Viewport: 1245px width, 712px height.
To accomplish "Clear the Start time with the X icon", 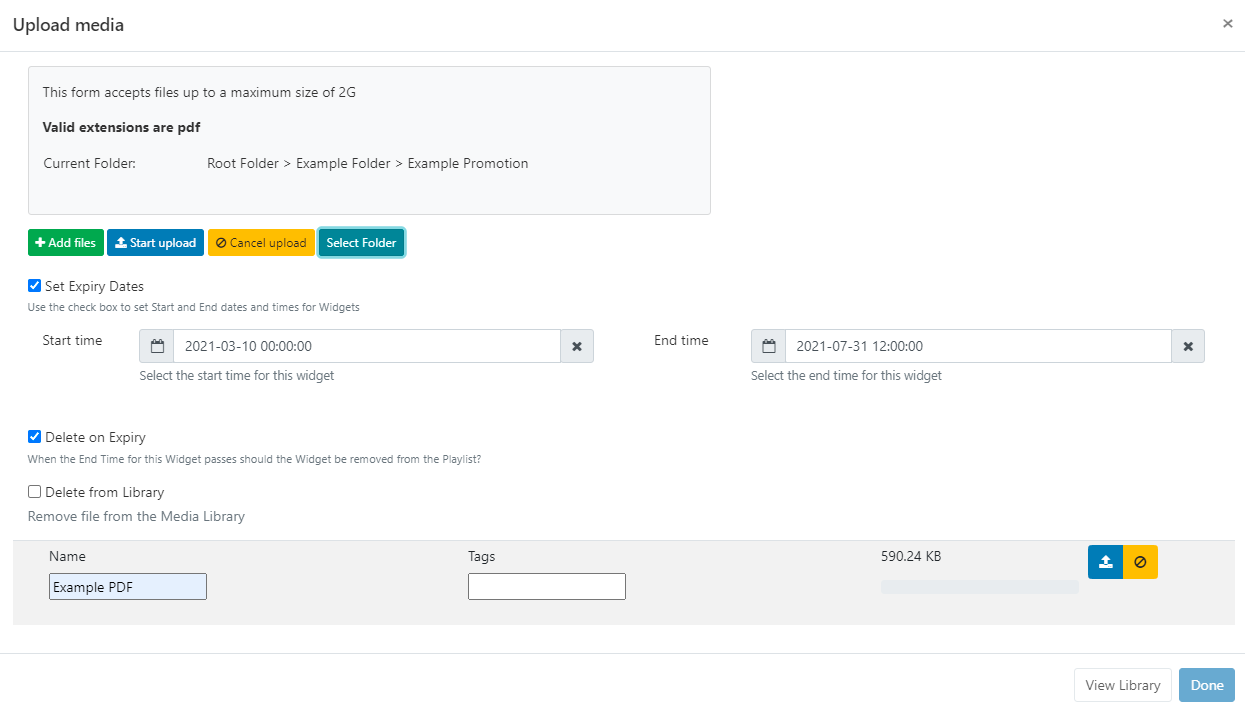I will tap(577, 346).
